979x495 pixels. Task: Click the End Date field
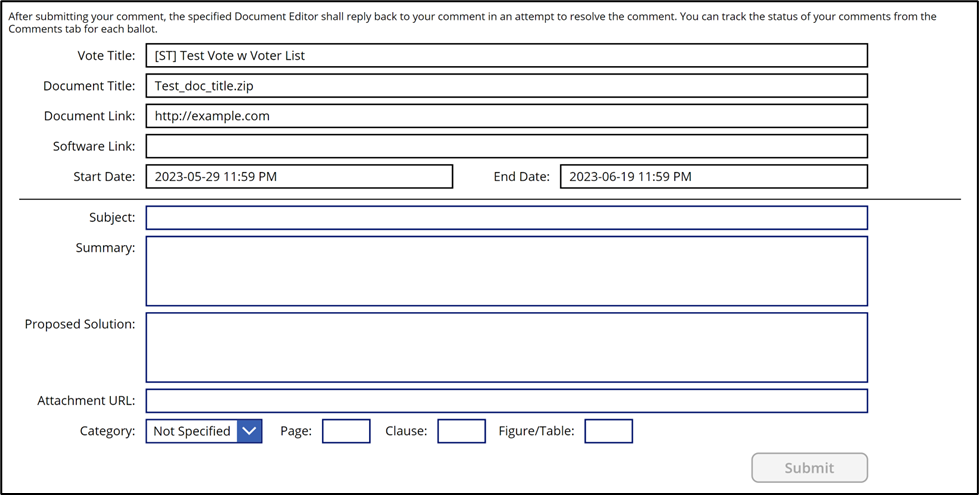click(x=713, y=177)
